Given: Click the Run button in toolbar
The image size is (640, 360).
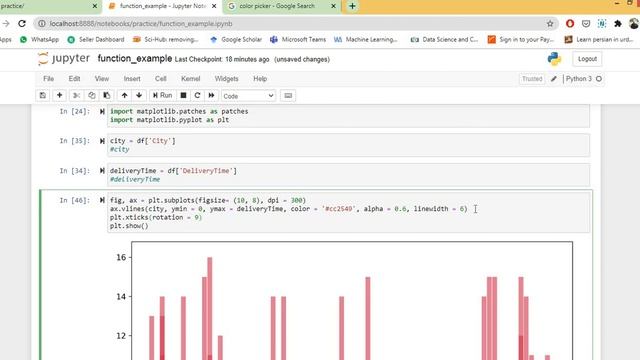Looking at the screenshot, I should pos(162,96).
